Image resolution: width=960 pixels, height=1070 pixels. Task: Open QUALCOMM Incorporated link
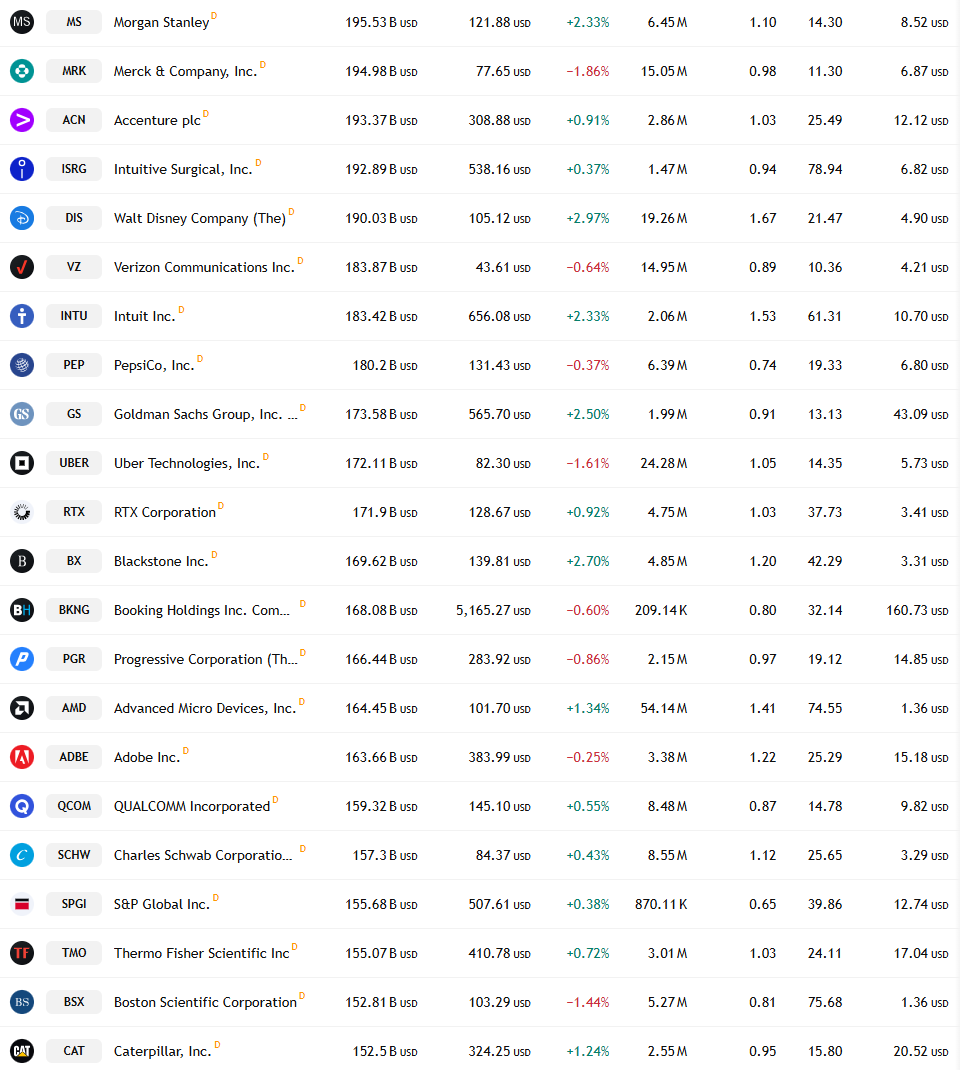192,807
